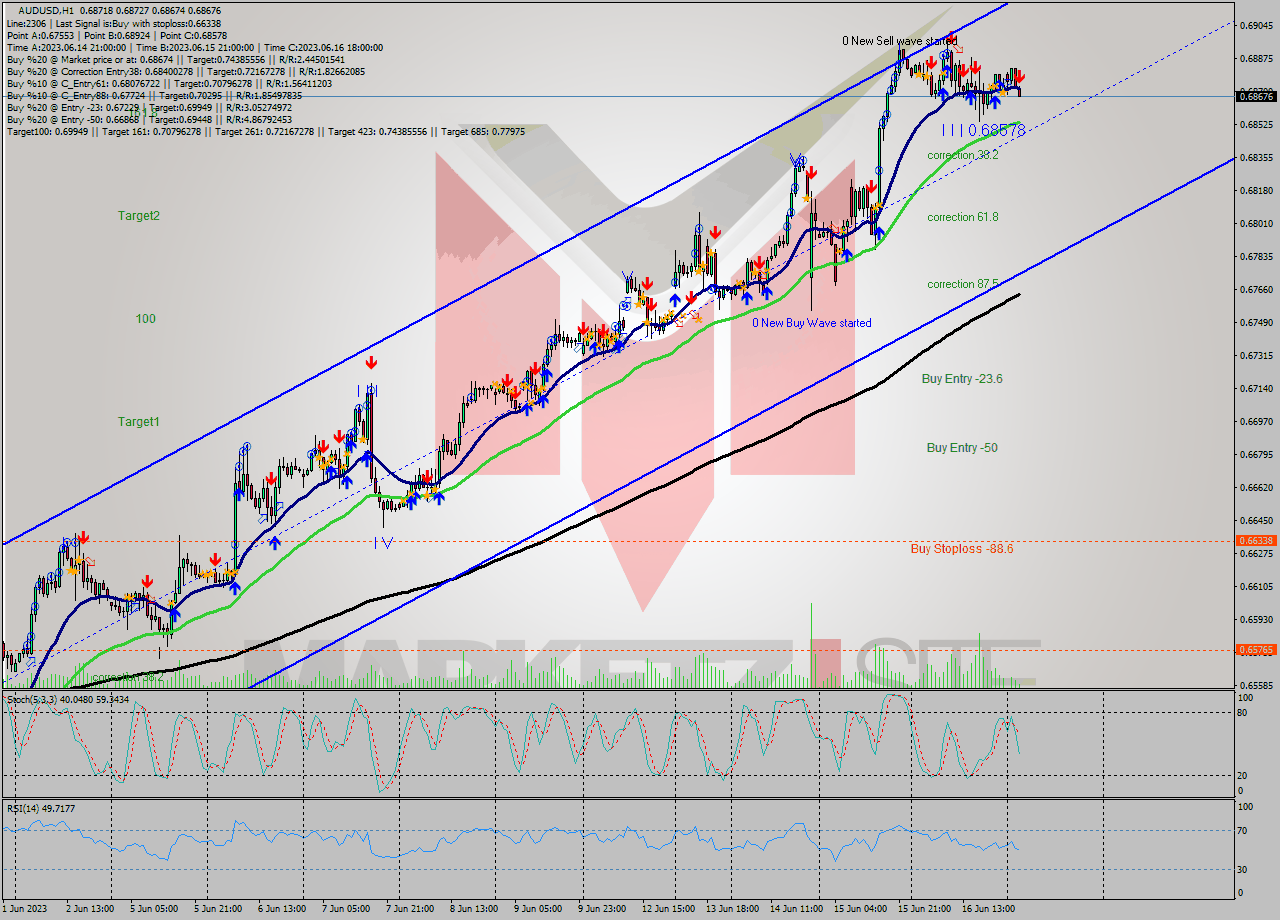This screenshot has height=920, width=1280.
Task: Click the '12 Jun 15:00' time label
Action: point(668,908)
